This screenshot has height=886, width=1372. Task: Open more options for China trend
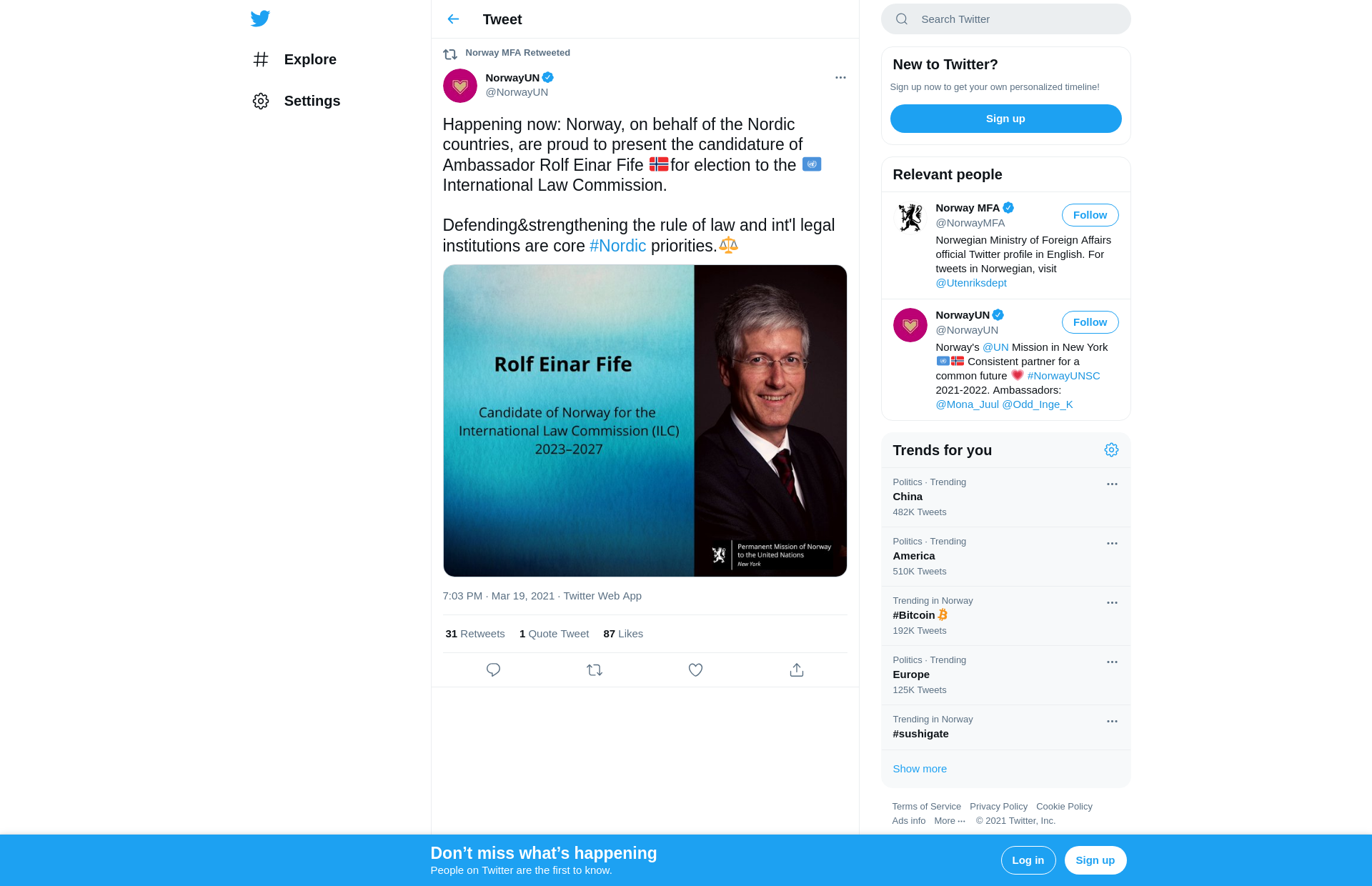[x=1112, y=484]
